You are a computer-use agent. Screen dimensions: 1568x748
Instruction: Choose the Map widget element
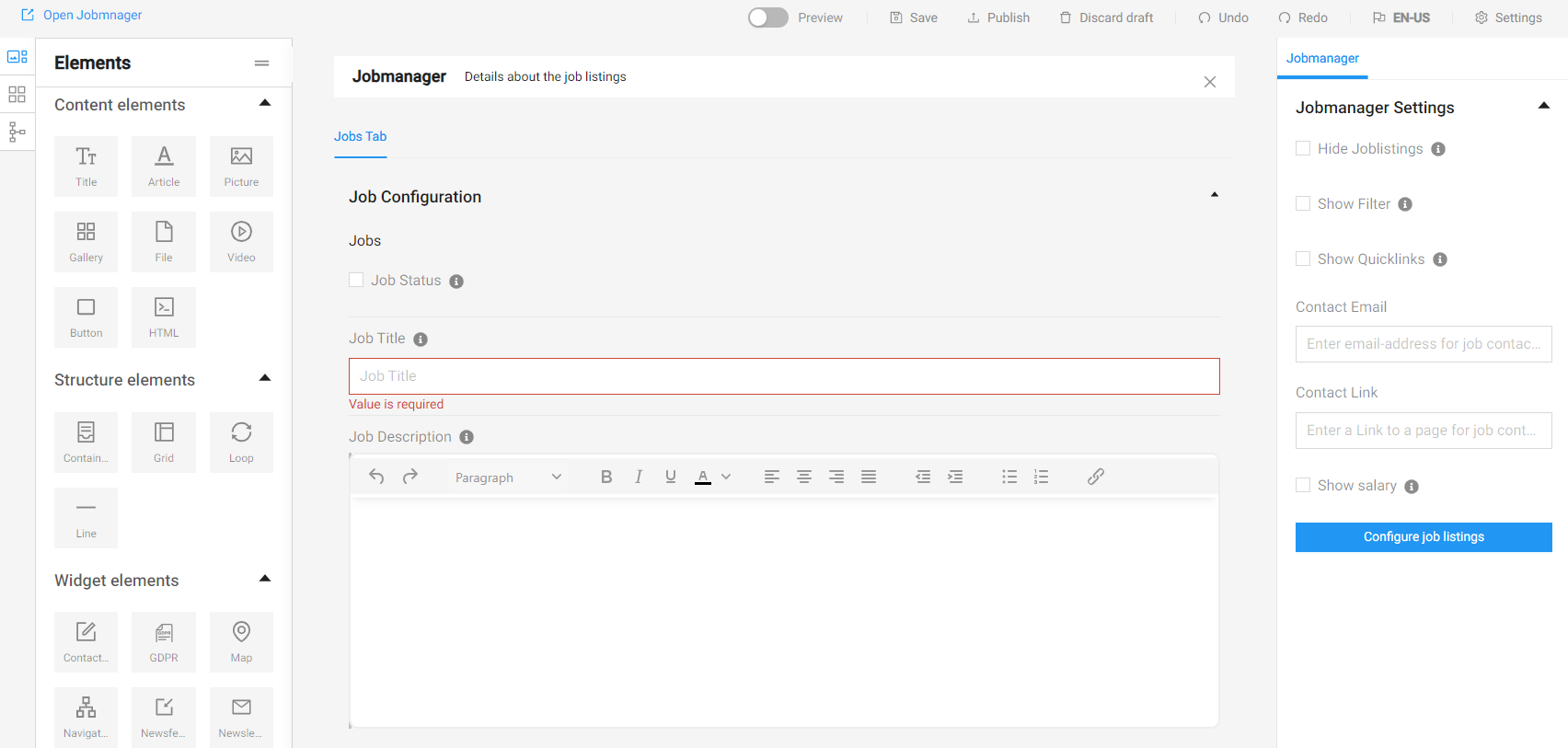(241, 641)
